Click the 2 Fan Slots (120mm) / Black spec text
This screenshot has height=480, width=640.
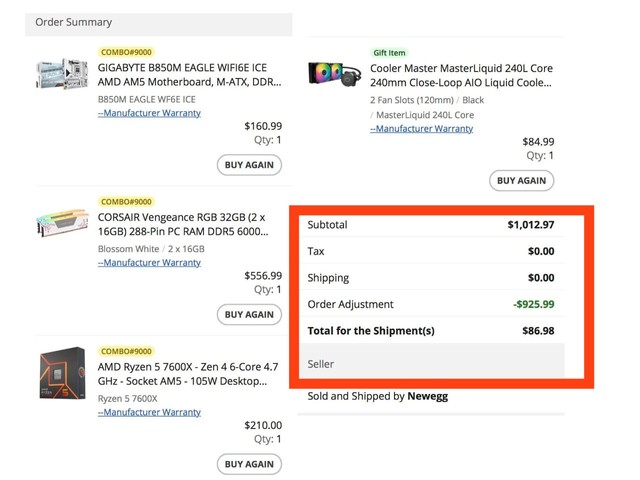[427, 100]
